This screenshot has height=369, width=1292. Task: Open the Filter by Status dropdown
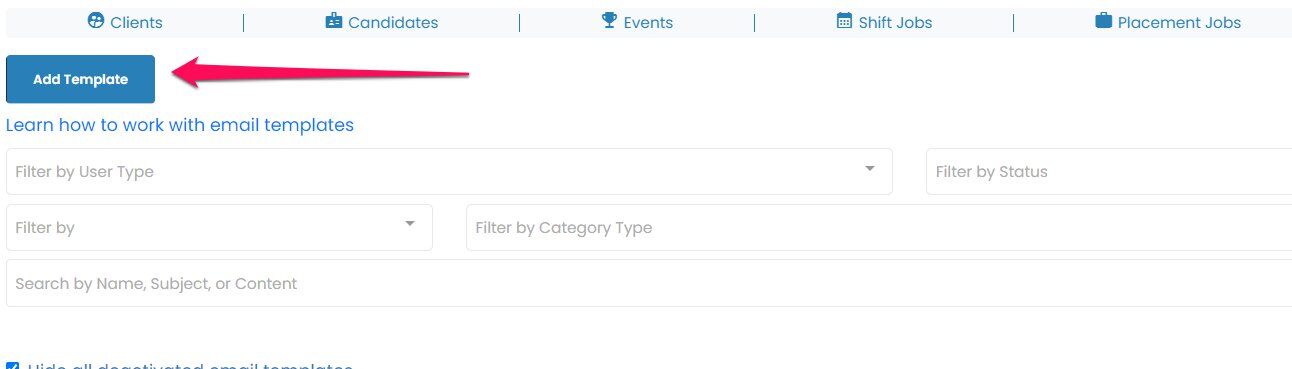pos(1109,171)
